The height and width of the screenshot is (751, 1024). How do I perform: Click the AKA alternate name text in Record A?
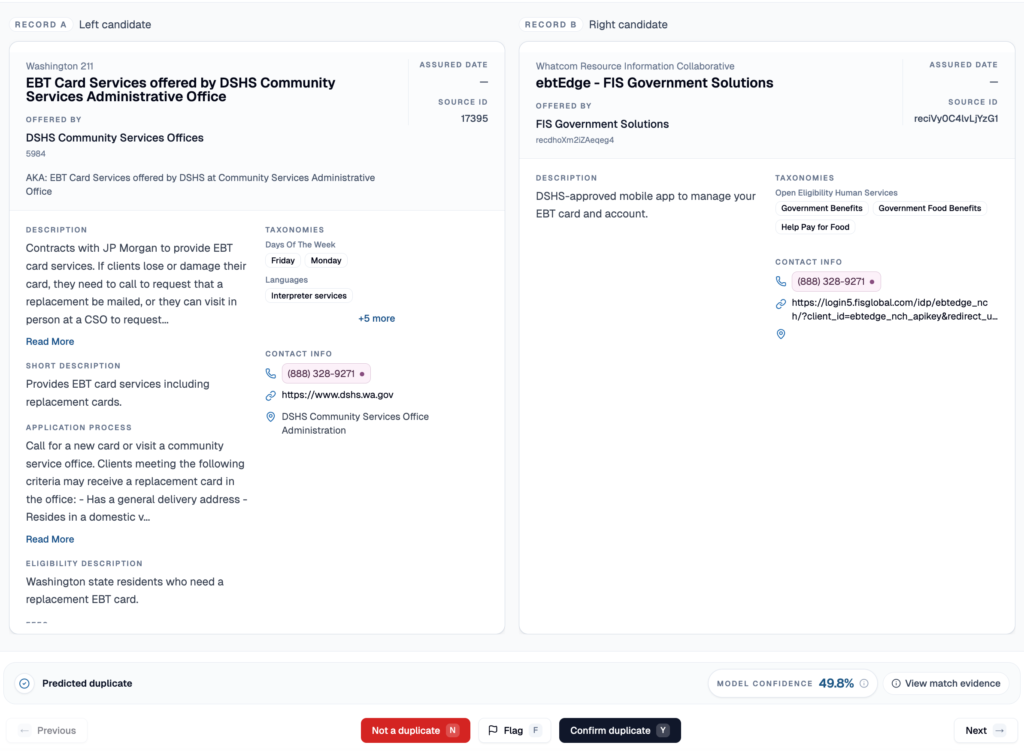coord(200,184)
